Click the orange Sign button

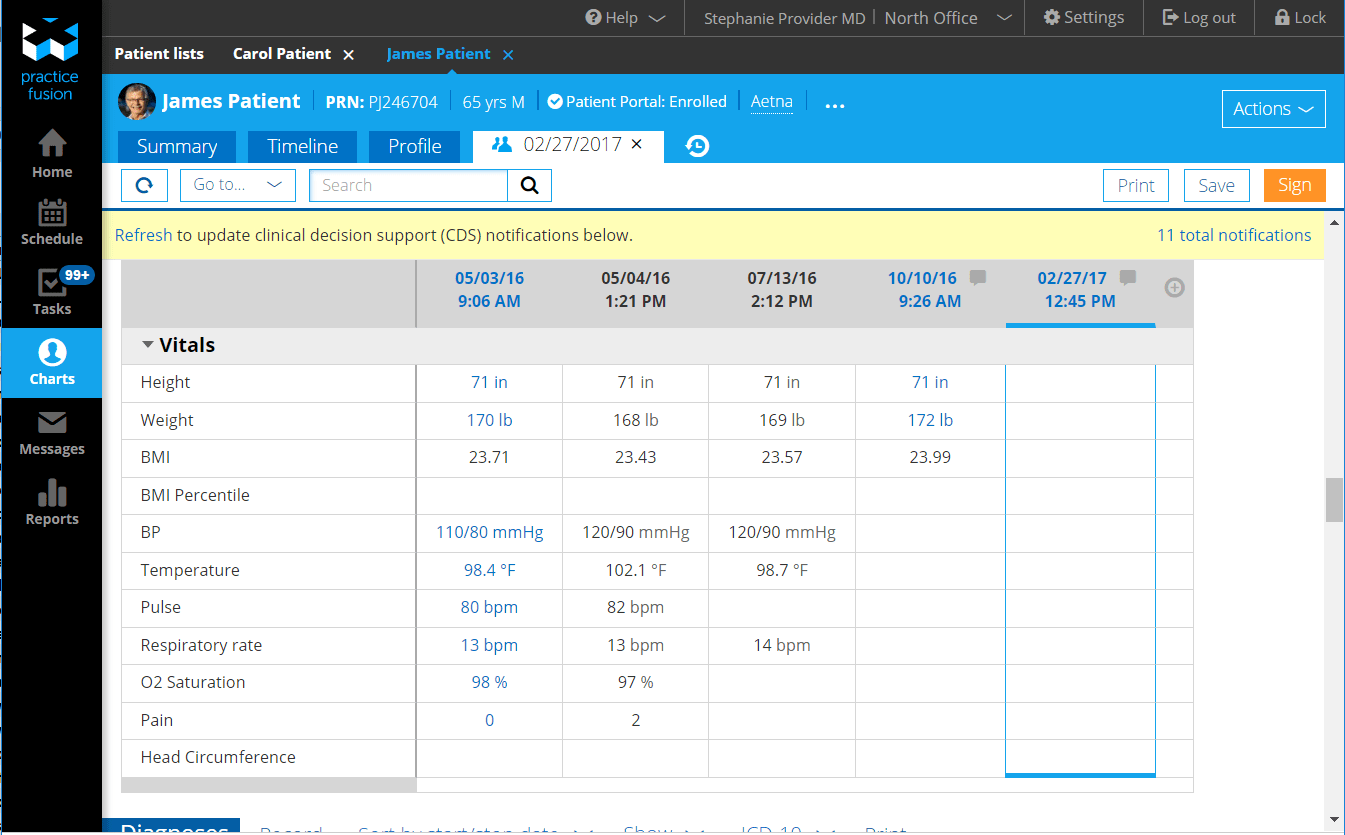1294,185
